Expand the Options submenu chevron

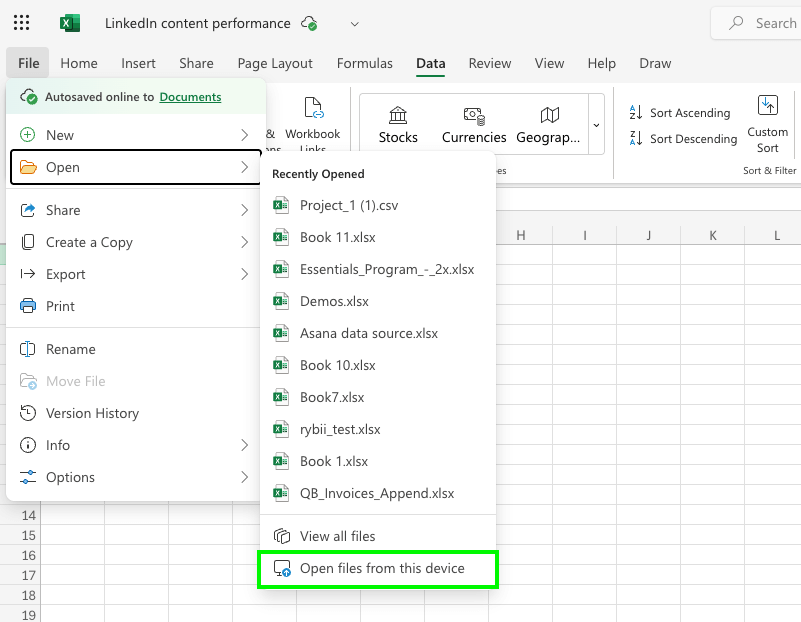tap(245, 477)
